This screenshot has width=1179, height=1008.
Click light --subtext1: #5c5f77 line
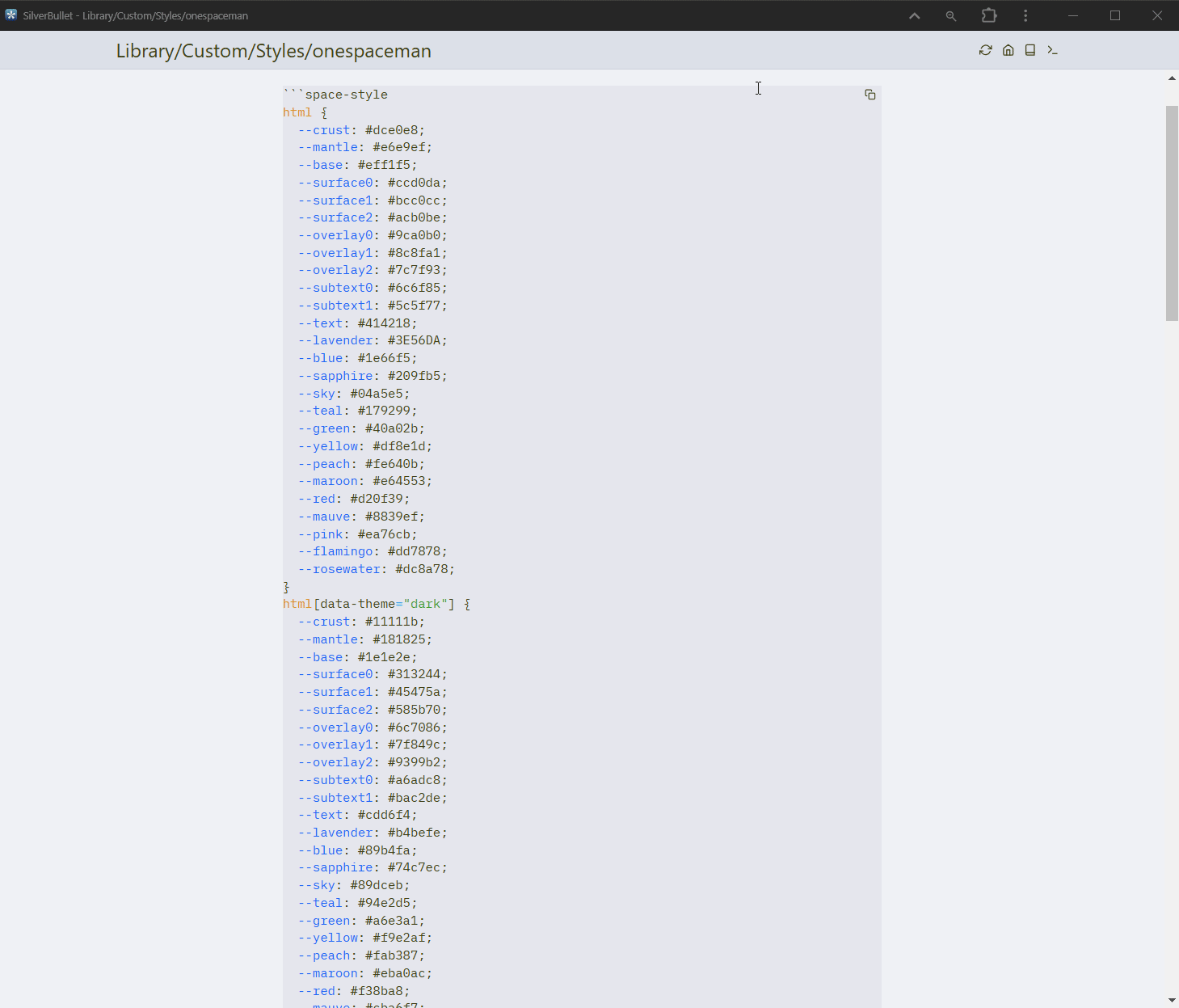[373, 306]
